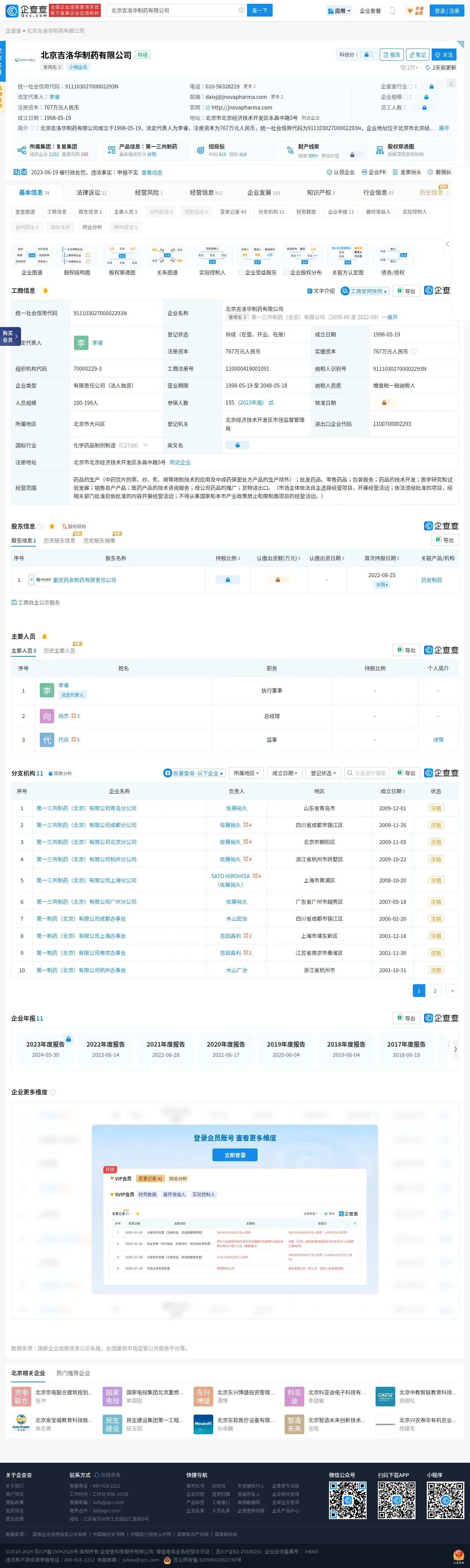Click 文字介绍 text intro icon
470x1568 pixels.
[x=310, y=291]
